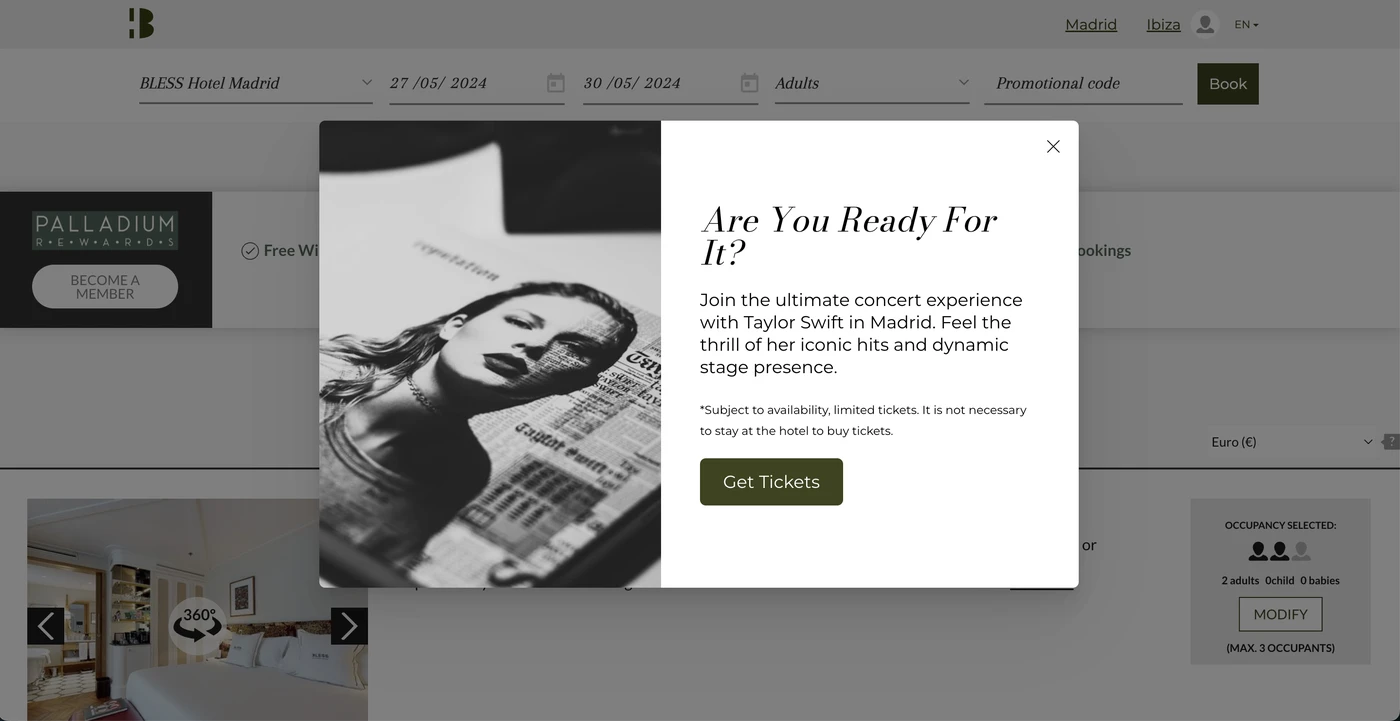
Task: Click the 'Join the ultimate concert experience' paragraph
Action: (861, 333)
